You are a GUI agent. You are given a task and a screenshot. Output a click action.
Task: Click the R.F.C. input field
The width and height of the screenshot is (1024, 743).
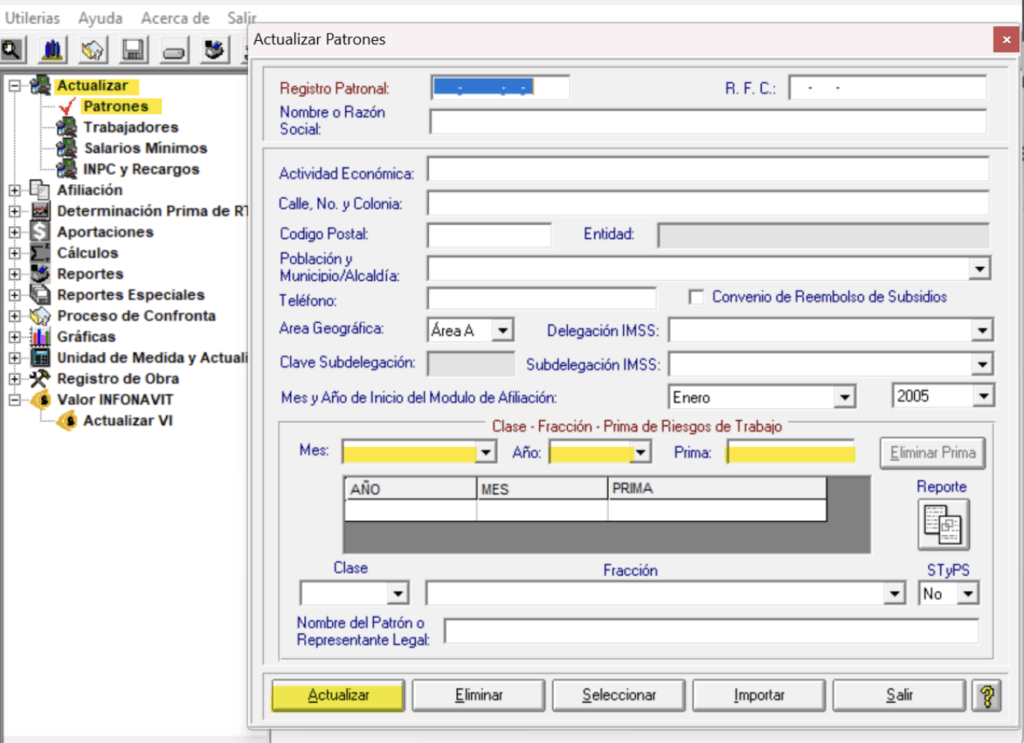coord(888,87)
